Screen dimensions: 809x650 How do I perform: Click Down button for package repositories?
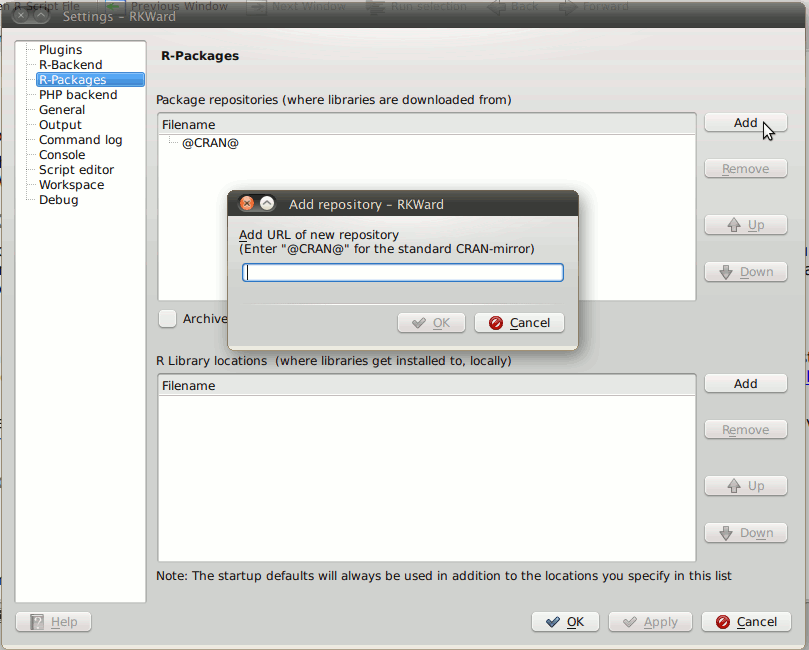746,272
